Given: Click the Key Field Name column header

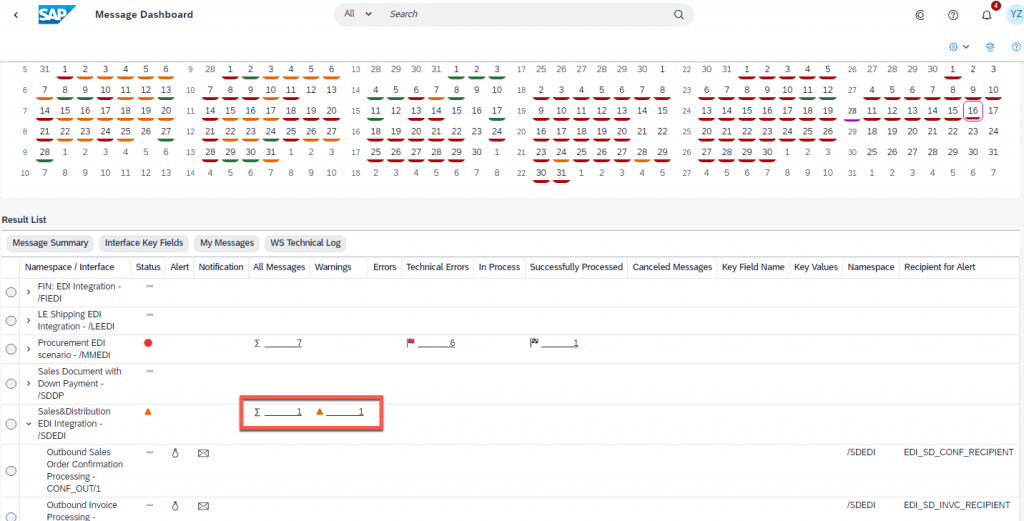Looking at the screenshot, I should tap(753, 267).
